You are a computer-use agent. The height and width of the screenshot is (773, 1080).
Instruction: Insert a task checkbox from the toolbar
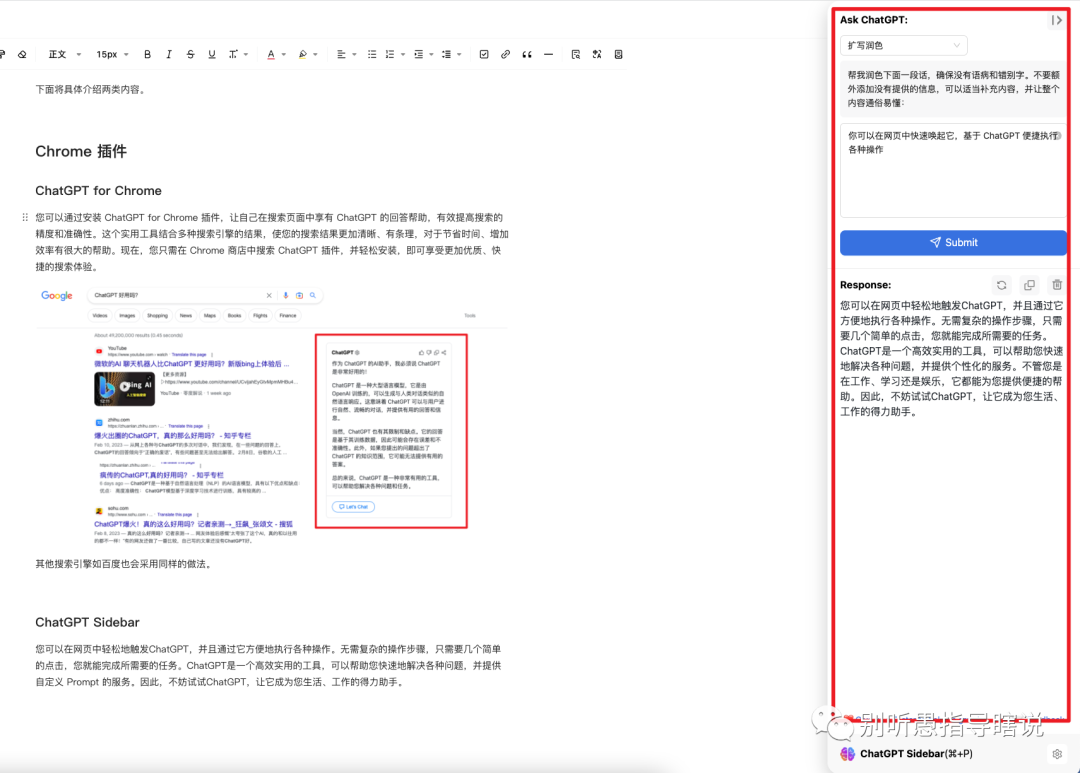pos(484,54)
